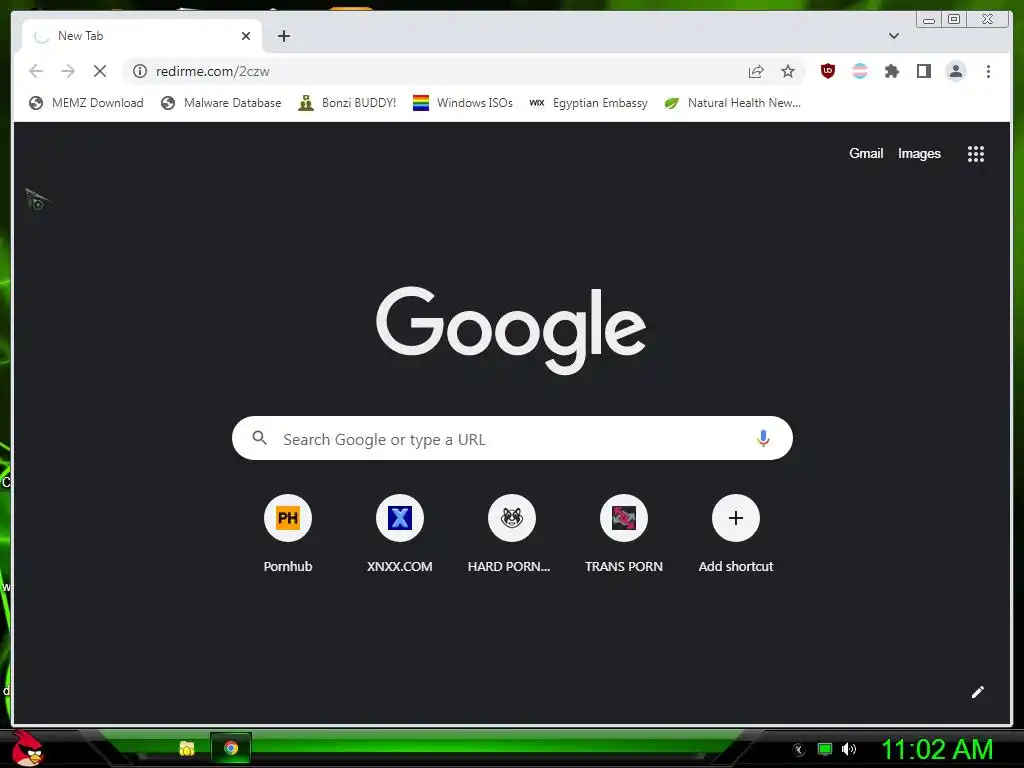Open the volume speaker tray icon
The image size is (1024, 768).
click(848, 749)
